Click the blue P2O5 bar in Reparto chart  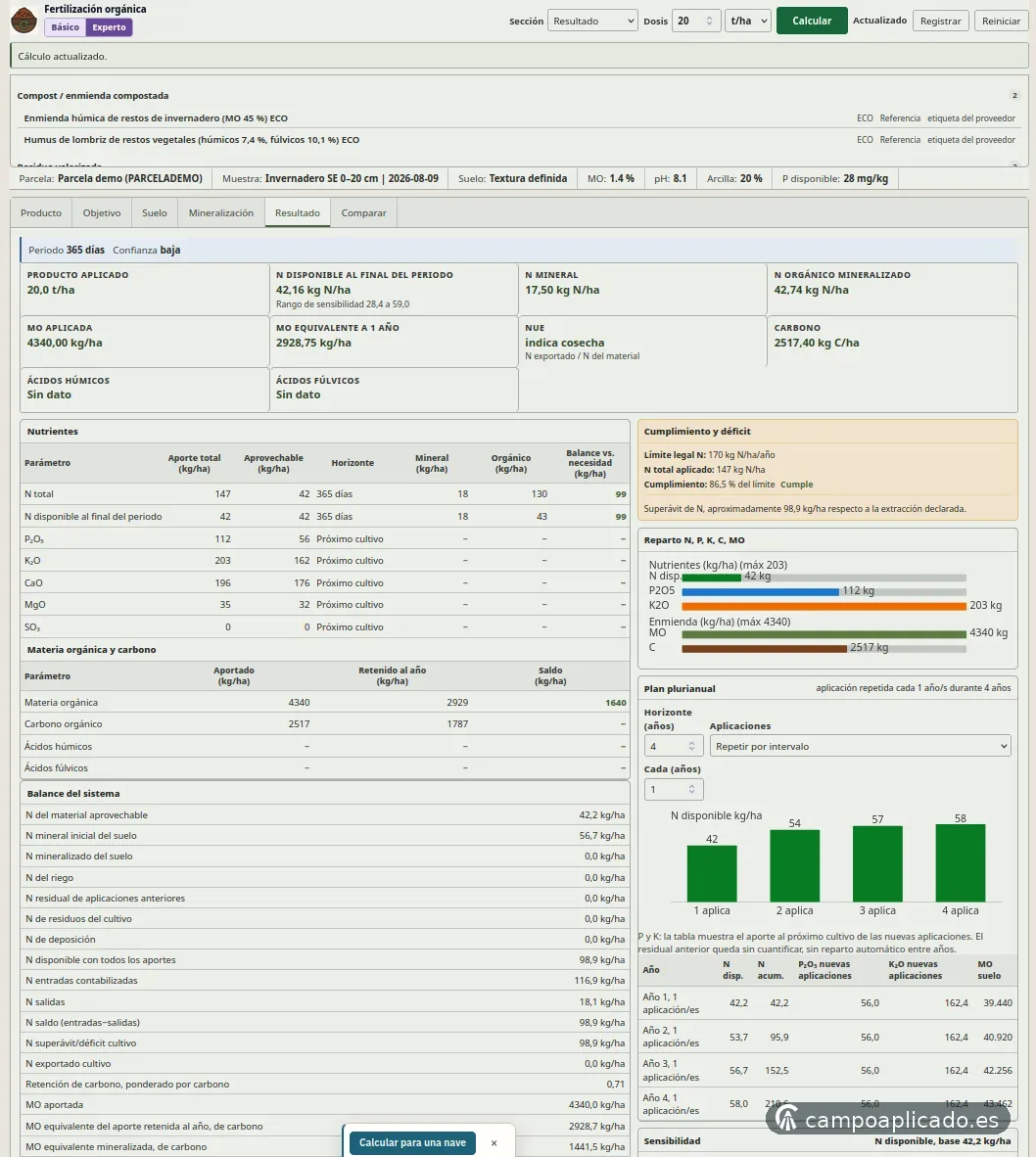point(761,592)
